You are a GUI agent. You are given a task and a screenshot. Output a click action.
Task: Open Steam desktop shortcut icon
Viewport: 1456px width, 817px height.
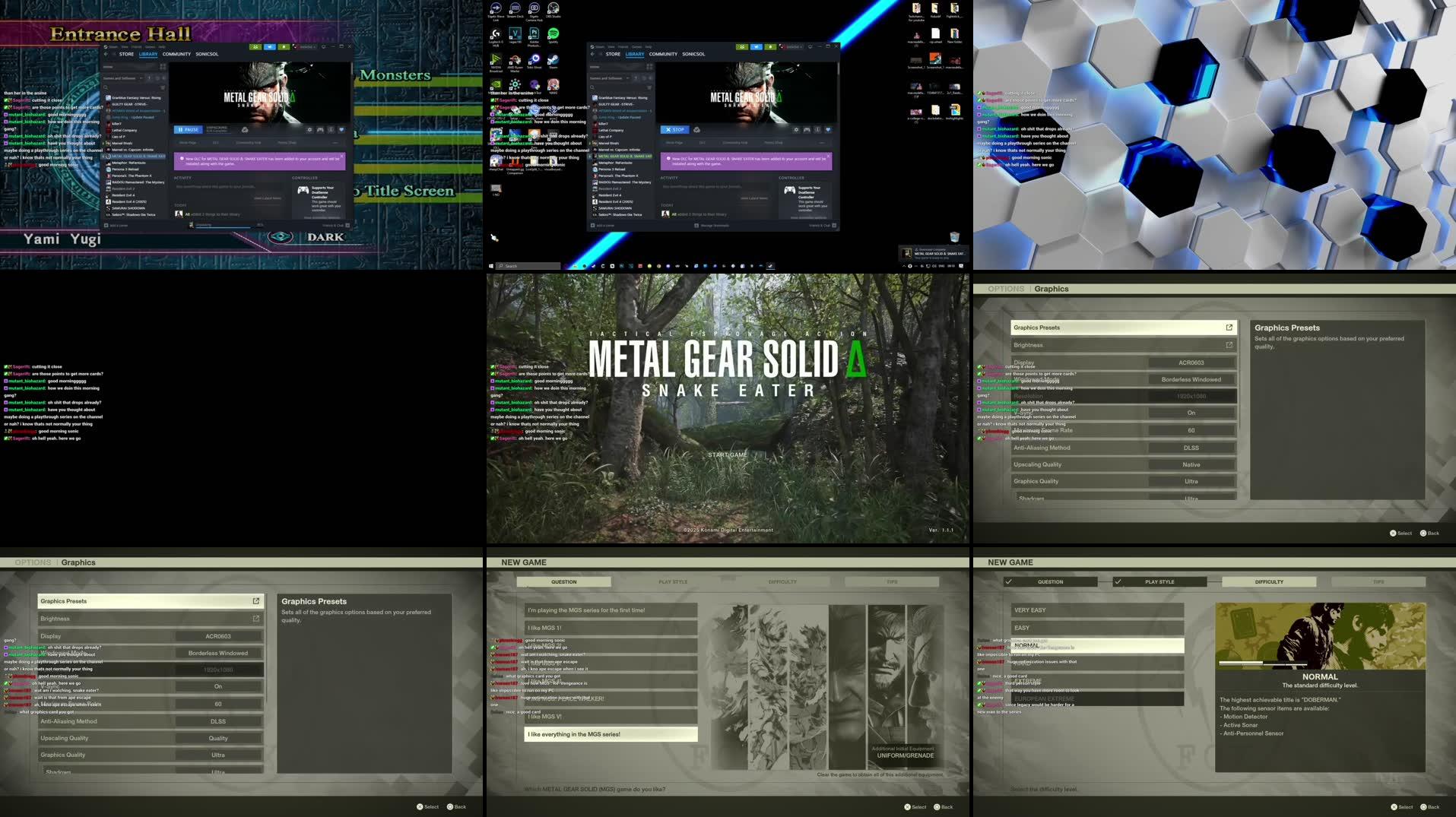pos(554,61)
